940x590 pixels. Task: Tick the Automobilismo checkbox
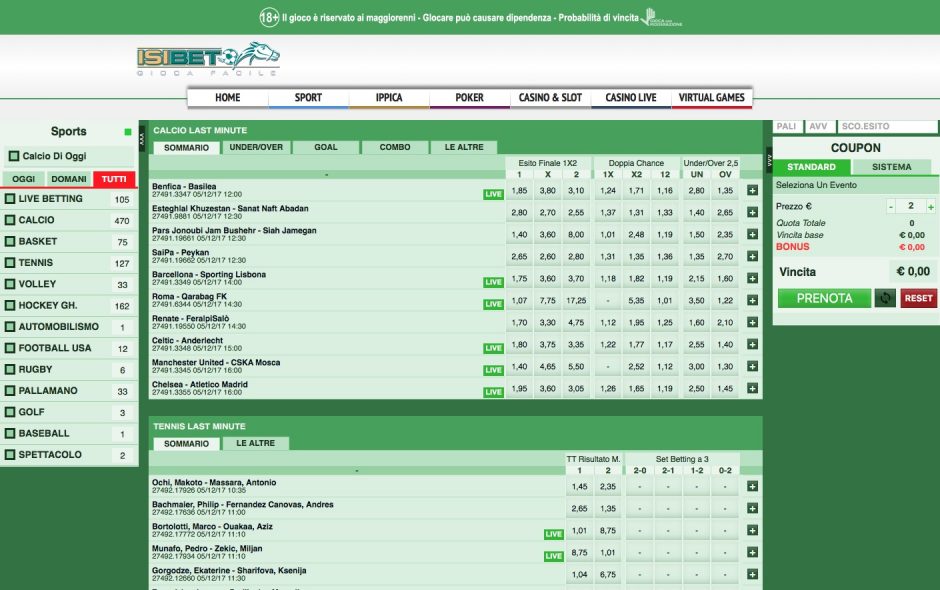pyautogui.click(x=10, y=327)
